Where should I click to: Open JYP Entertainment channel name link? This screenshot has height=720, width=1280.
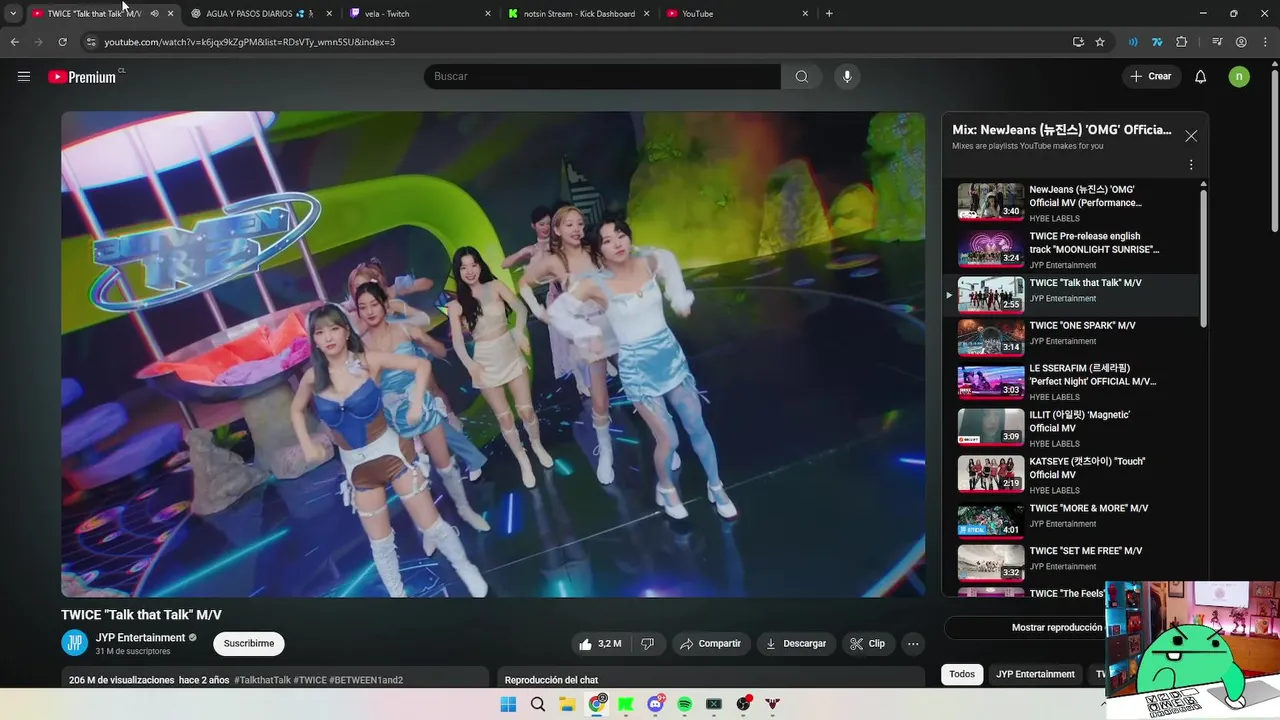[140, 637]
